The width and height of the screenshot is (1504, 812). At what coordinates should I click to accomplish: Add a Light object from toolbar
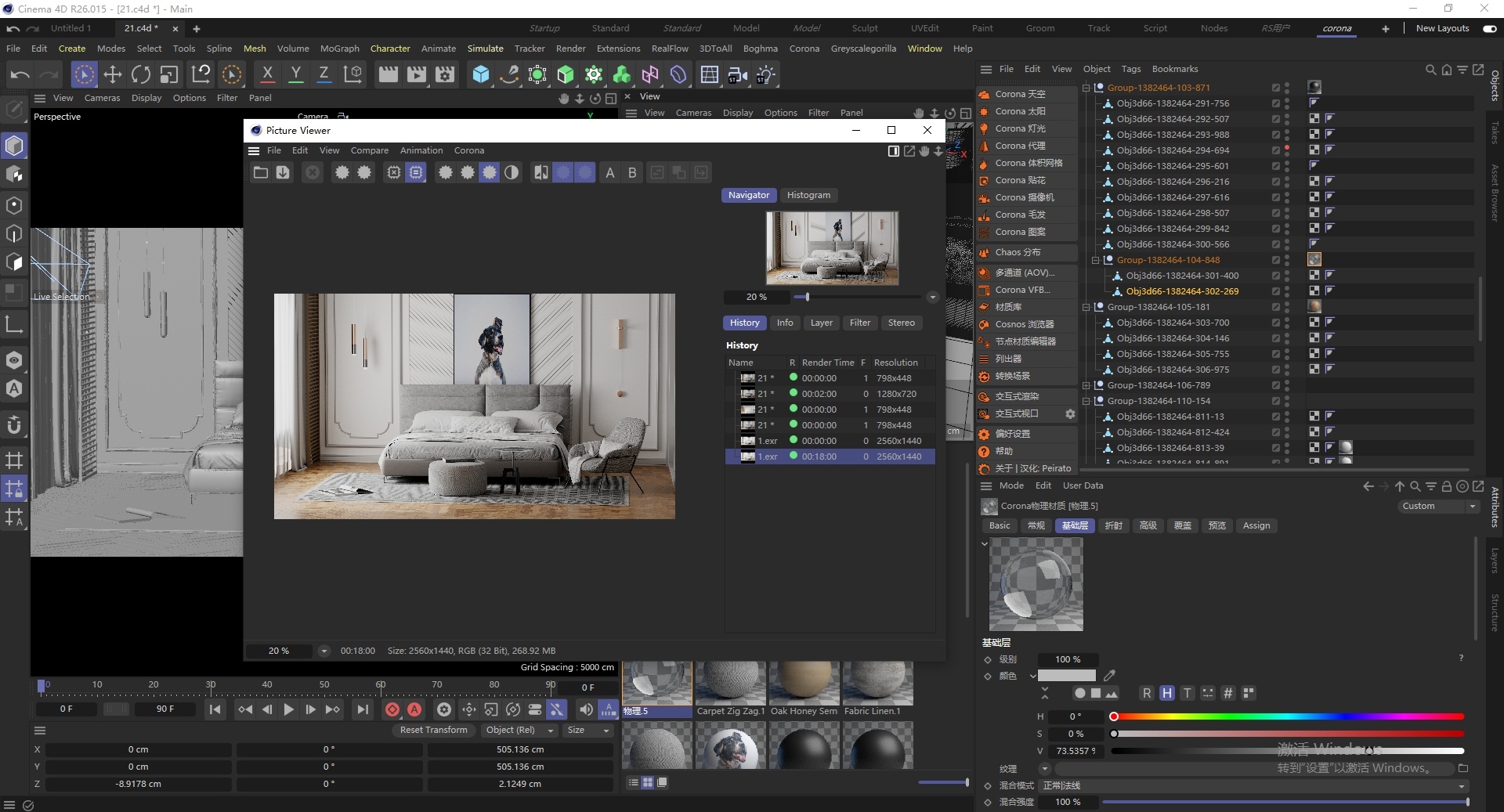click(x=766, y=74)
